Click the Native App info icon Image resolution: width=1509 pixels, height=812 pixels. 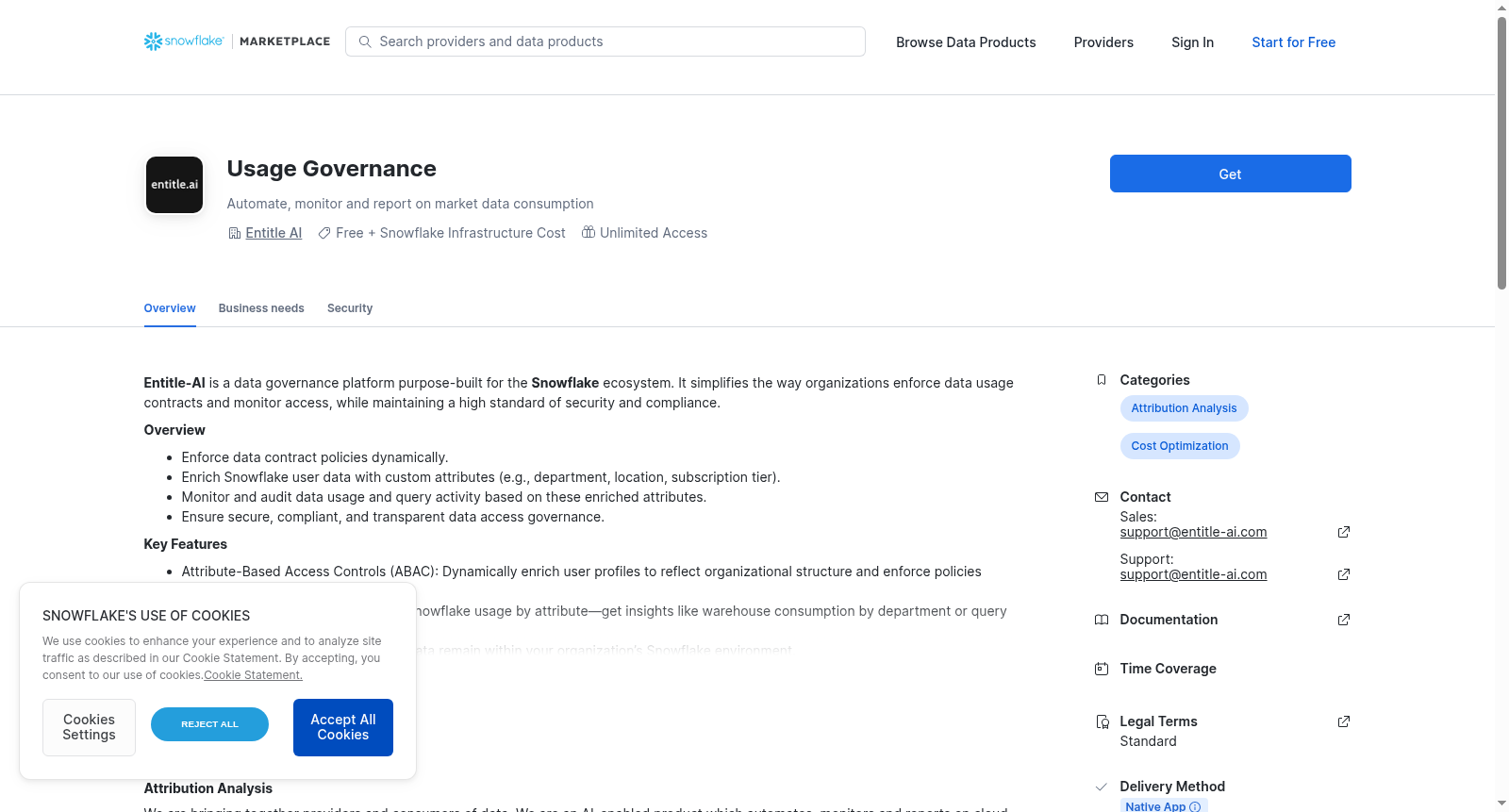point(1195,806)
